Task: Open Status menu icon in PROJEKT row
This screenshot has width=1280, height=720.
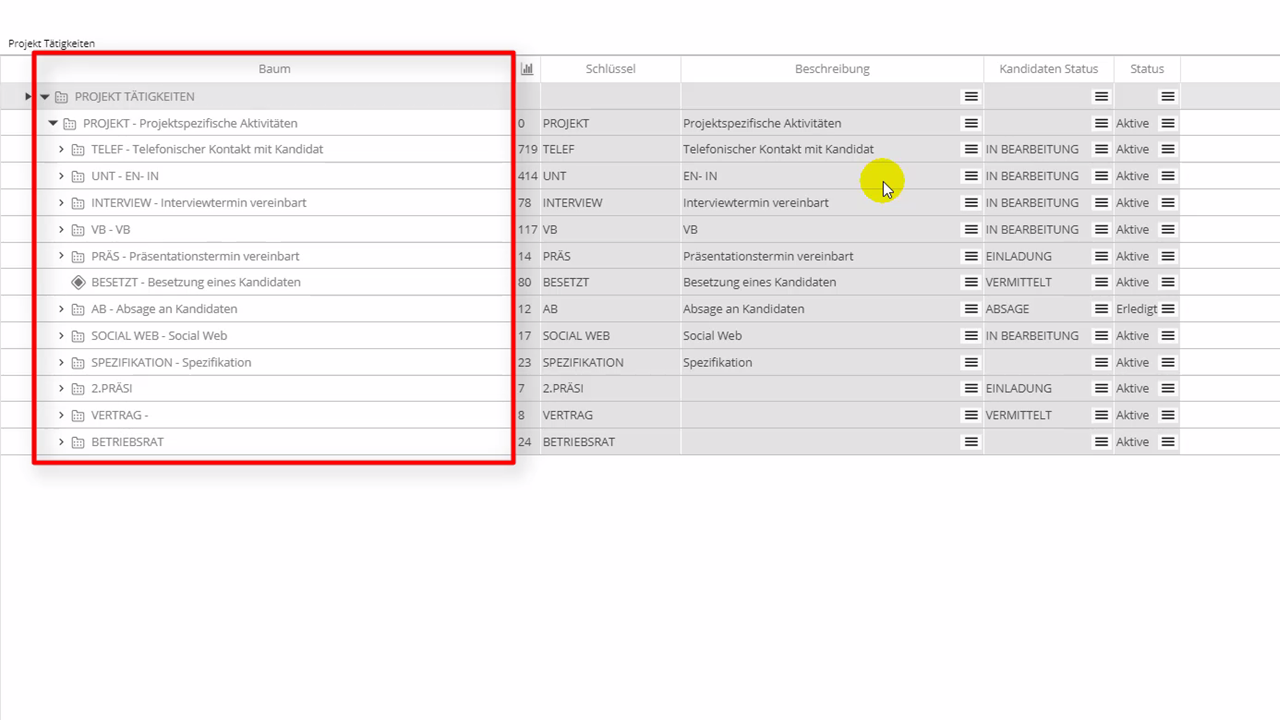Action: click(x=1168, y=123)
